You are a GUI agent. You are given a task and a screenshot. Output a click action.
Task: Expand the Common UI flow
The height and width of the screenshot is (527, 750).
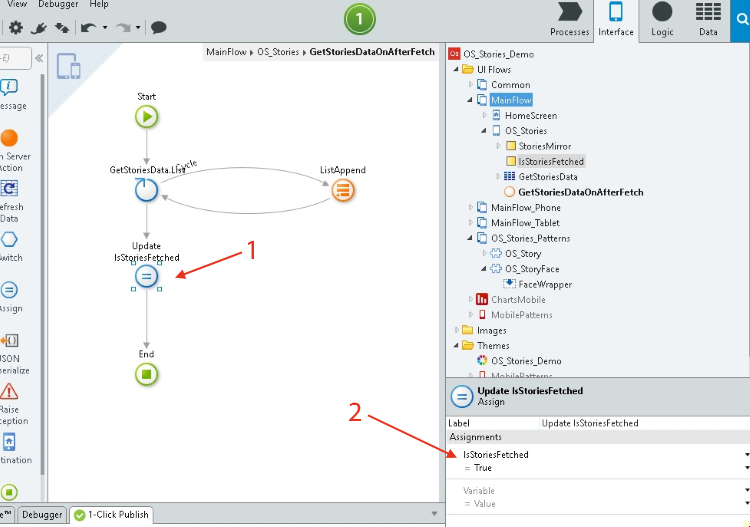[471, 85]
